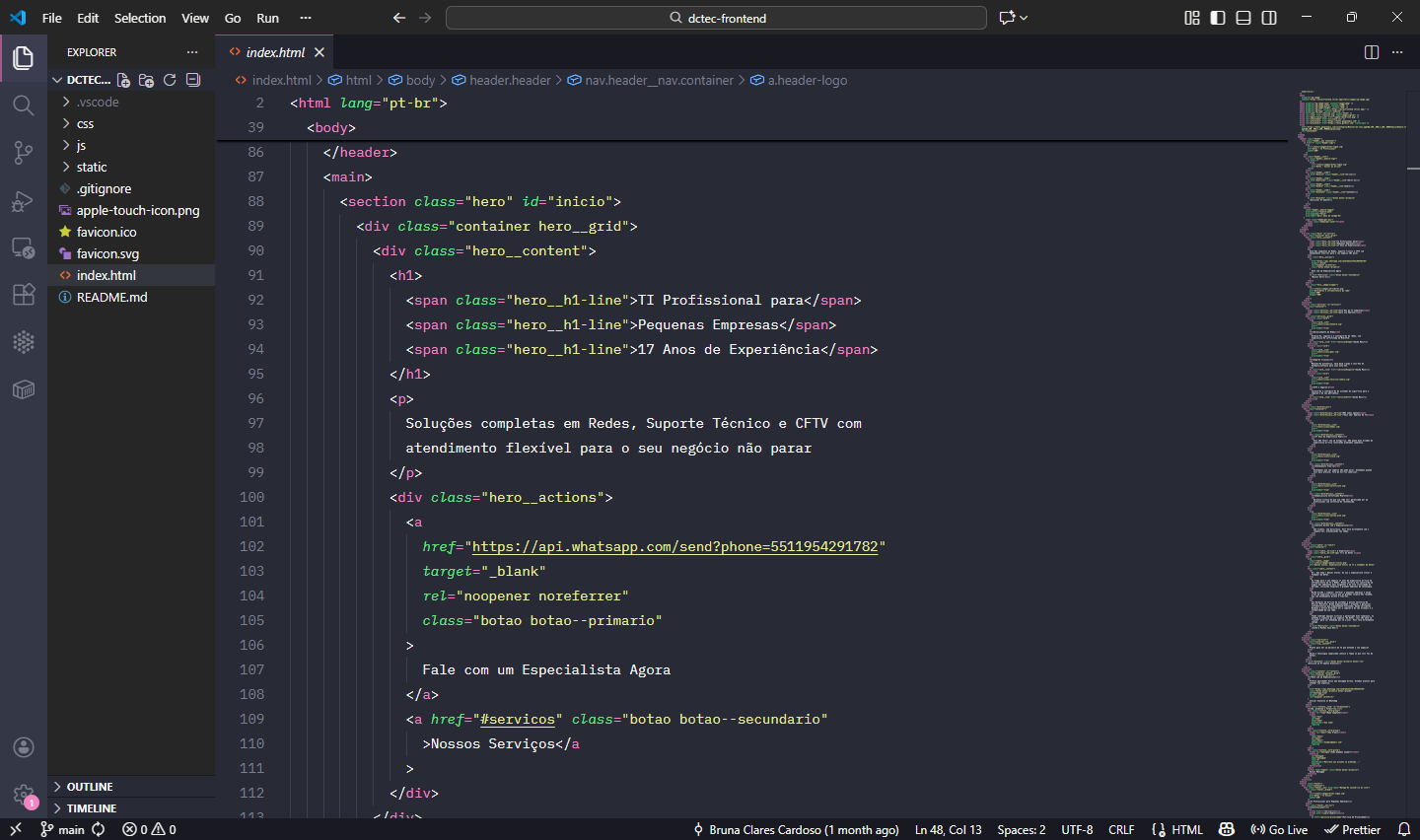Refresh the Explorer with the refresh icon
Image resolution: width=1420 pixels, height=840 pixels.
(x=169, y=80)
